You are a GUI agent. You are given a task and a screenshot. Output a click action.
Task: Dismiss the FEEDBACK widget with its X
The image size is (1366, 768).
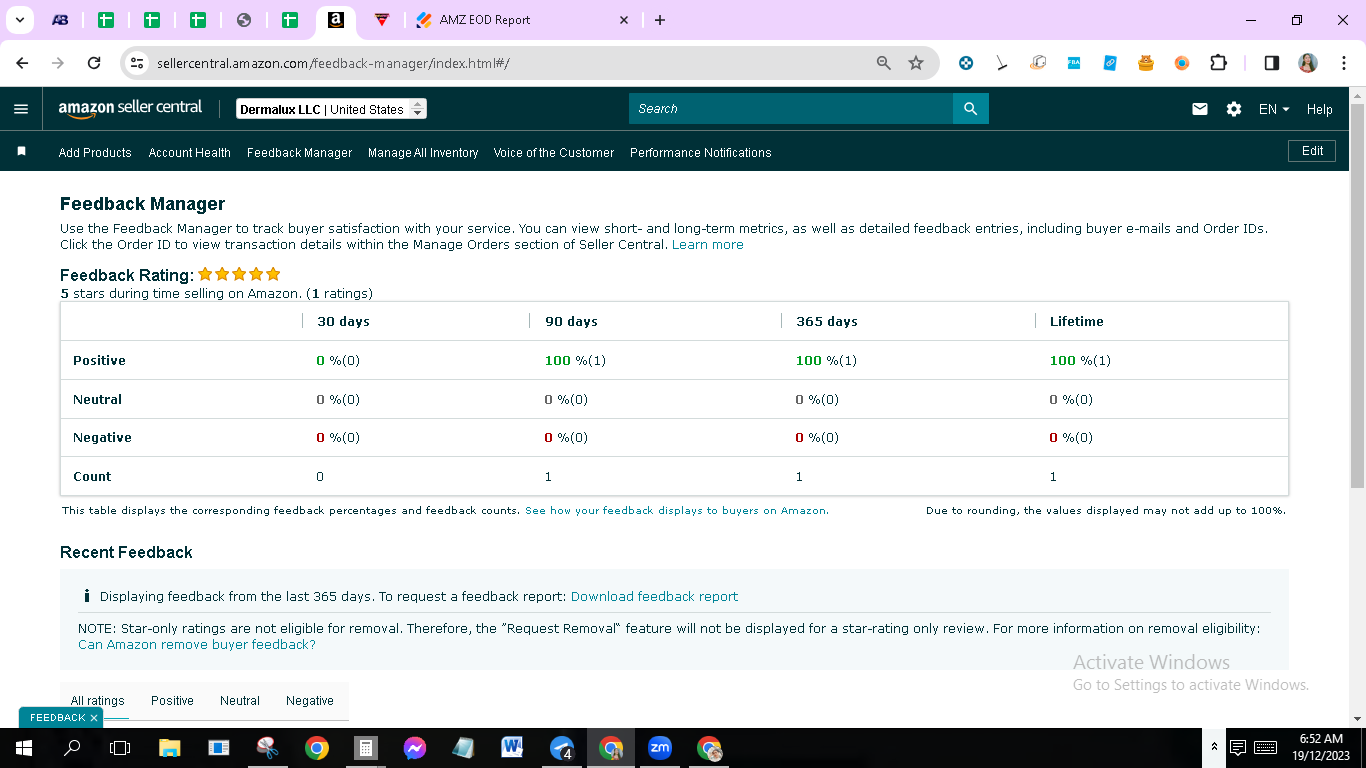tap(94, 718)
